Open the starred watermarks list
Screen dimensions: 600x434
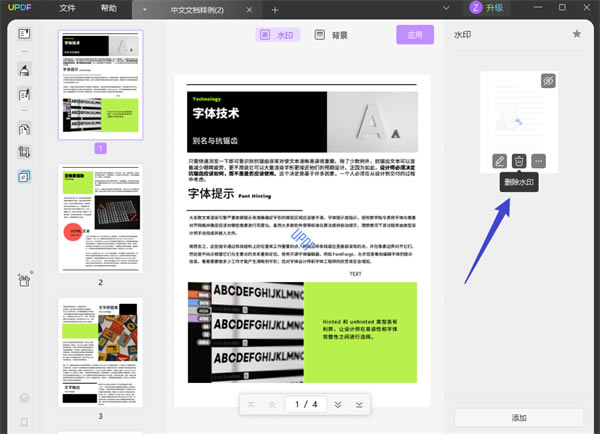tap(576, 34)
